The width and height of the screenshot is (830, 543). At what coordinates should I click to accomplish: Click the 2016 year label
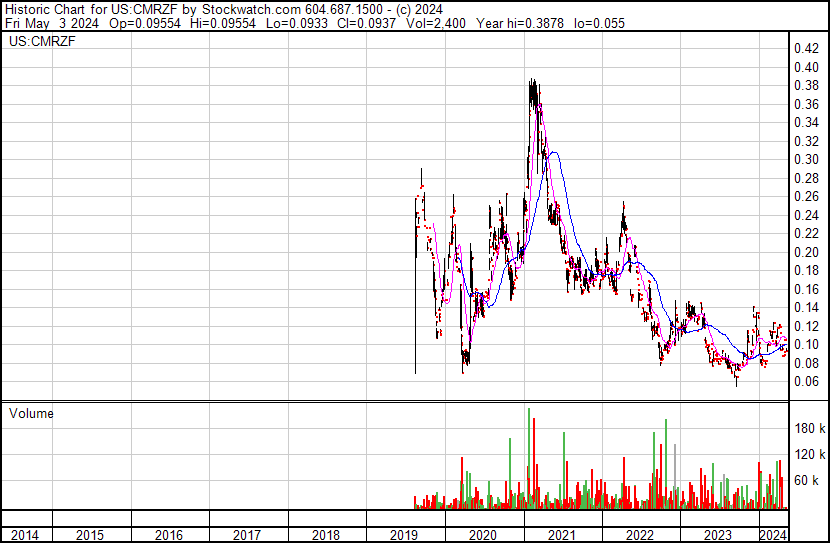pos(169,536)
